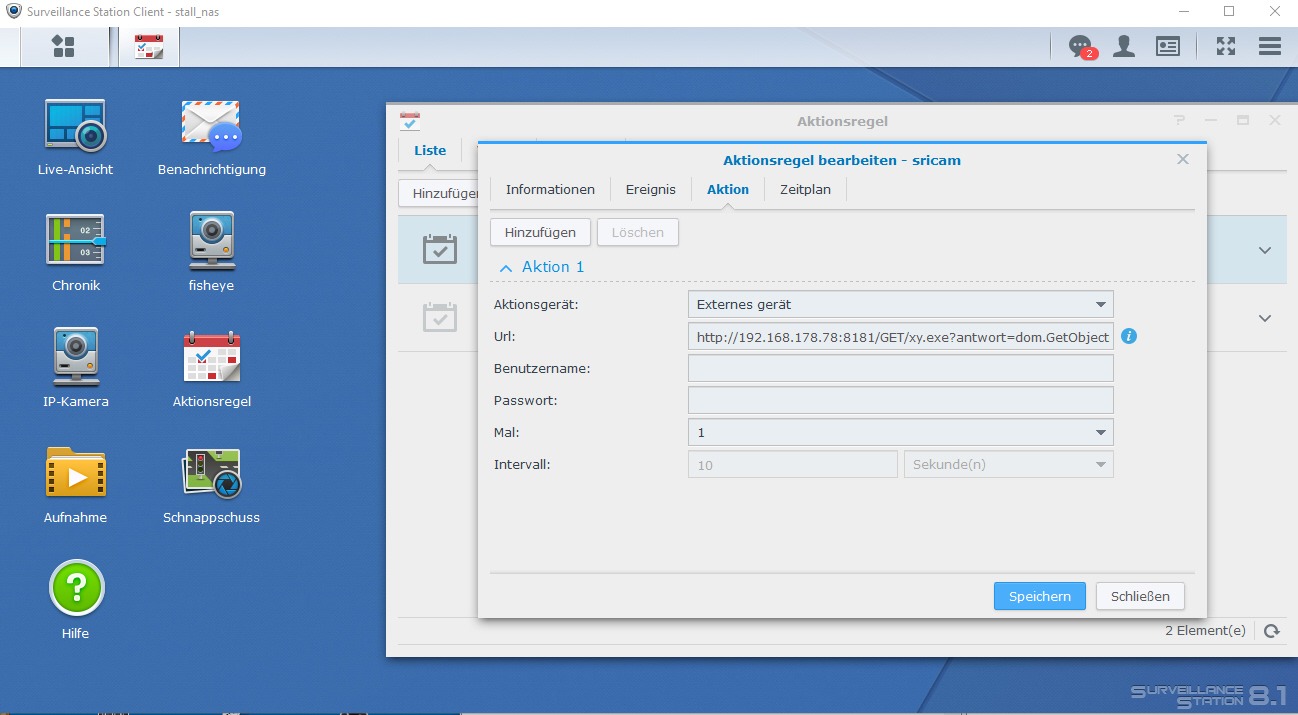Click the Löschen button
Viewport: 1298px width, 715px height.
point(638,232)
